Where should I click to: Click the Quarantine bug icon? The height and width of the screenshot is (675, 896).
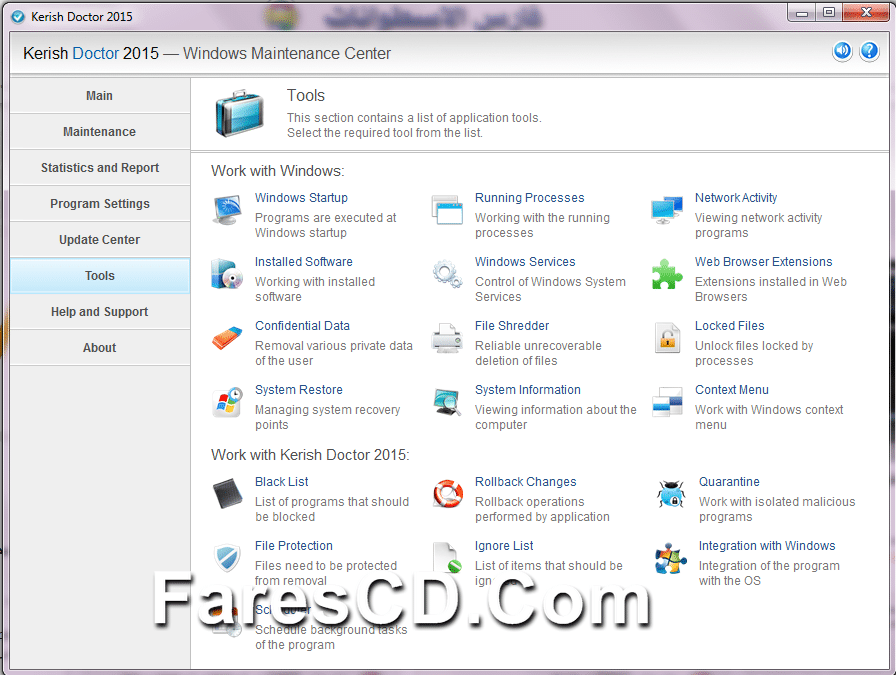tap(671, 493)
